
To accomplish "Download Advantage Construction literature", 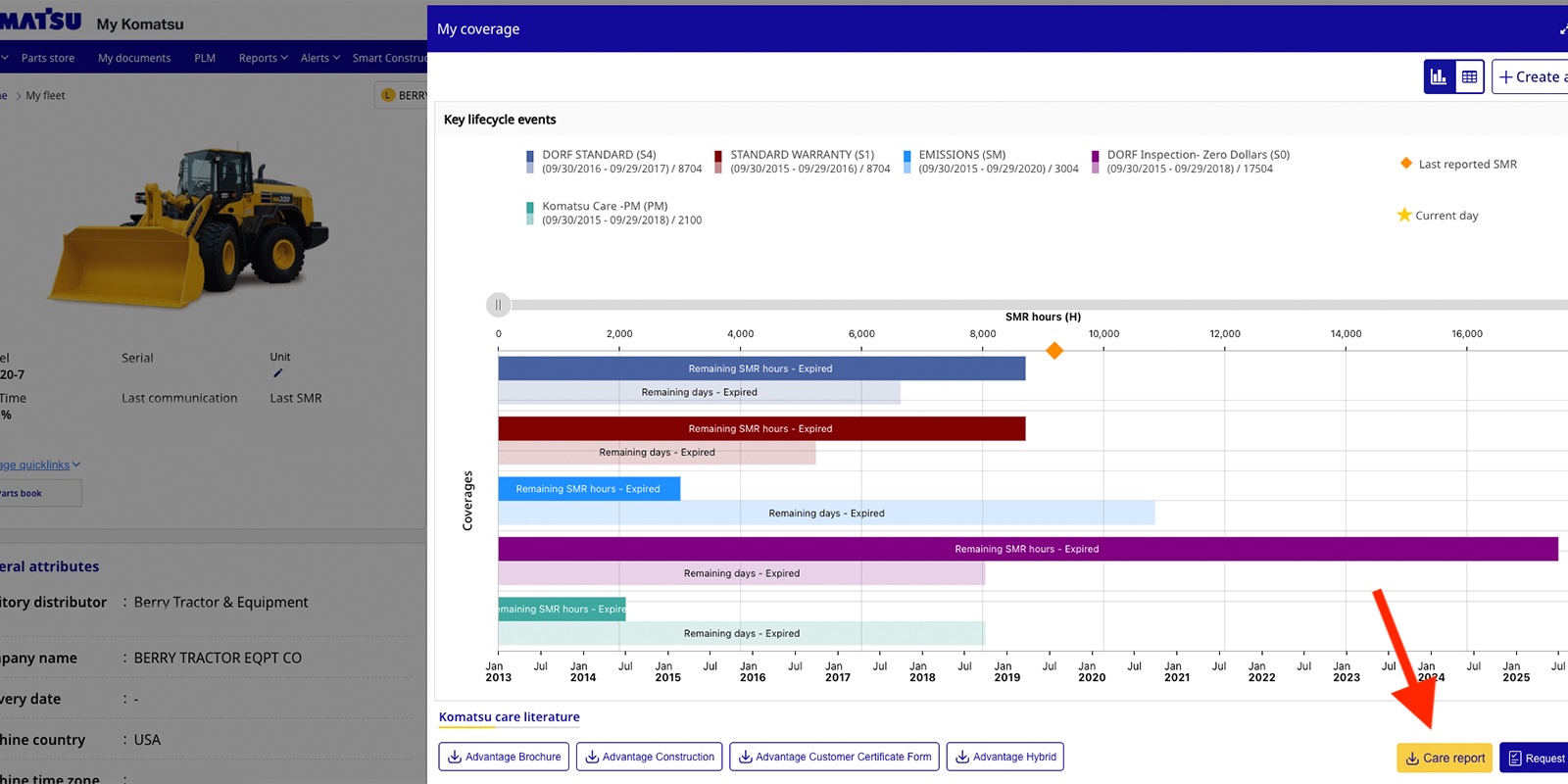I will point(649,757).
